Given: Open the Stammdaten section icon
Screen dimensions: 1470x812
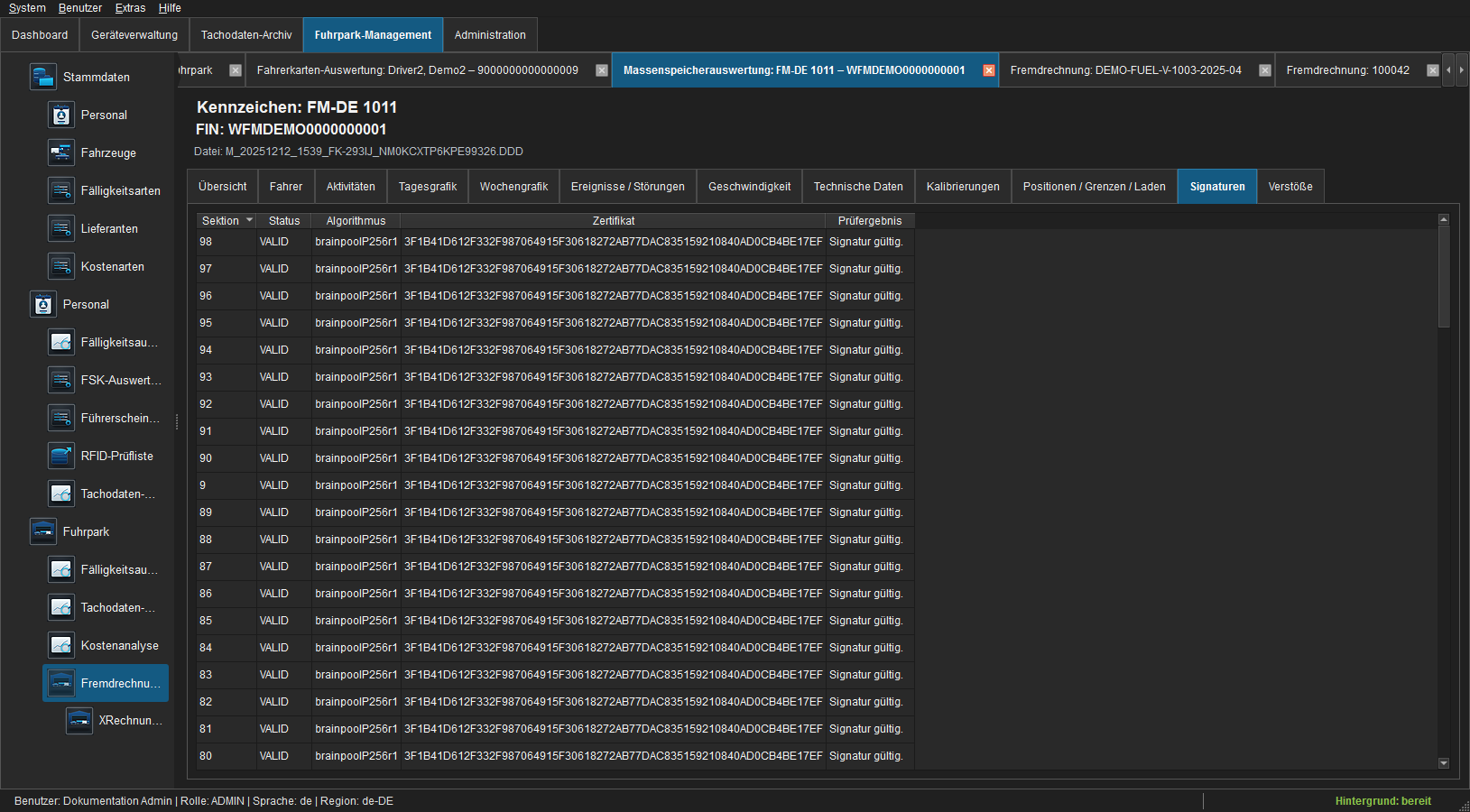Looking at the screenshot, I should 43,77.
